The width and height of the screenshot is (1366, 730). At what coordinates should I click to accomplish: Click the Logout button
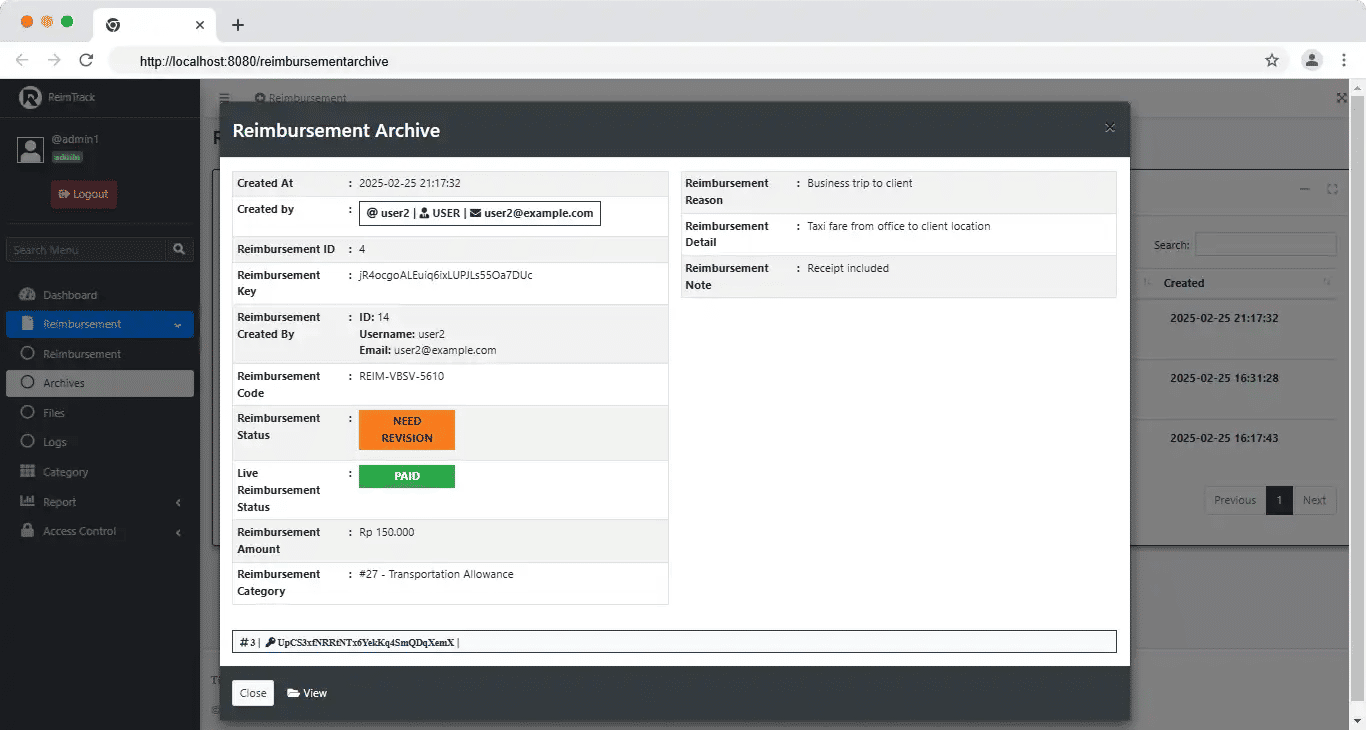click(84, 194)
